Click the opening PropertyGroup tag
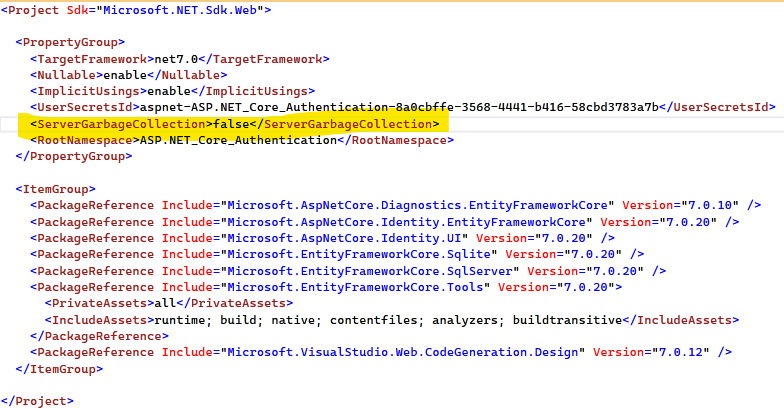784x409 pixels. click(70, 42)
